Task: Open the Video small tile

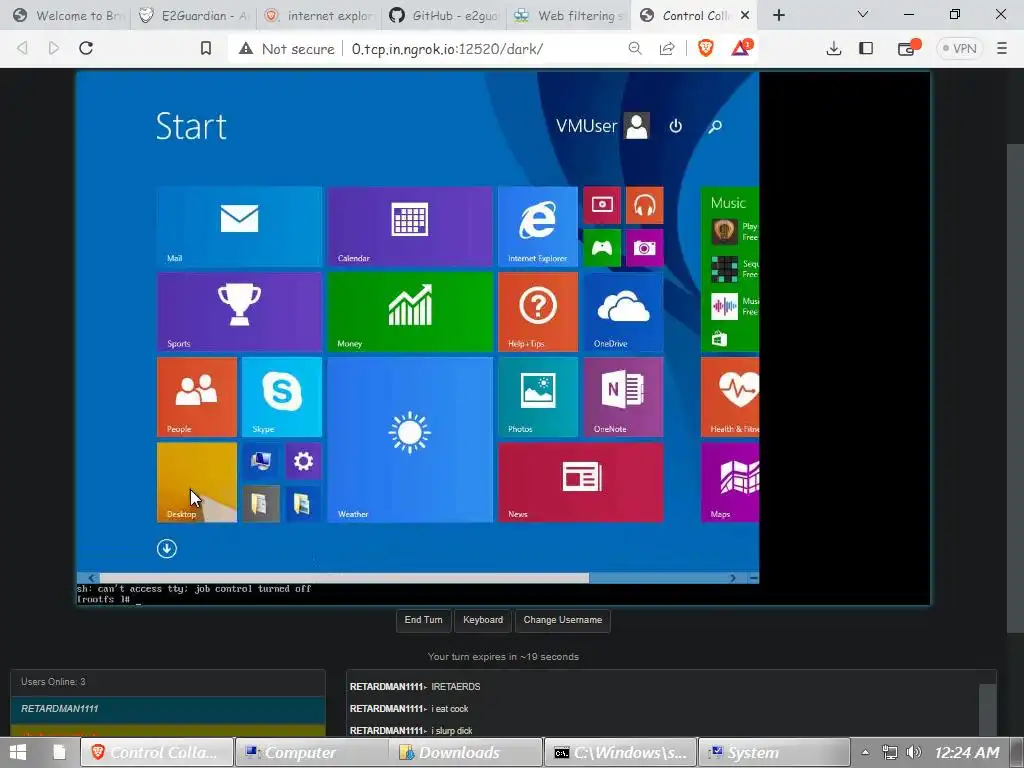Action: point(601,205)
